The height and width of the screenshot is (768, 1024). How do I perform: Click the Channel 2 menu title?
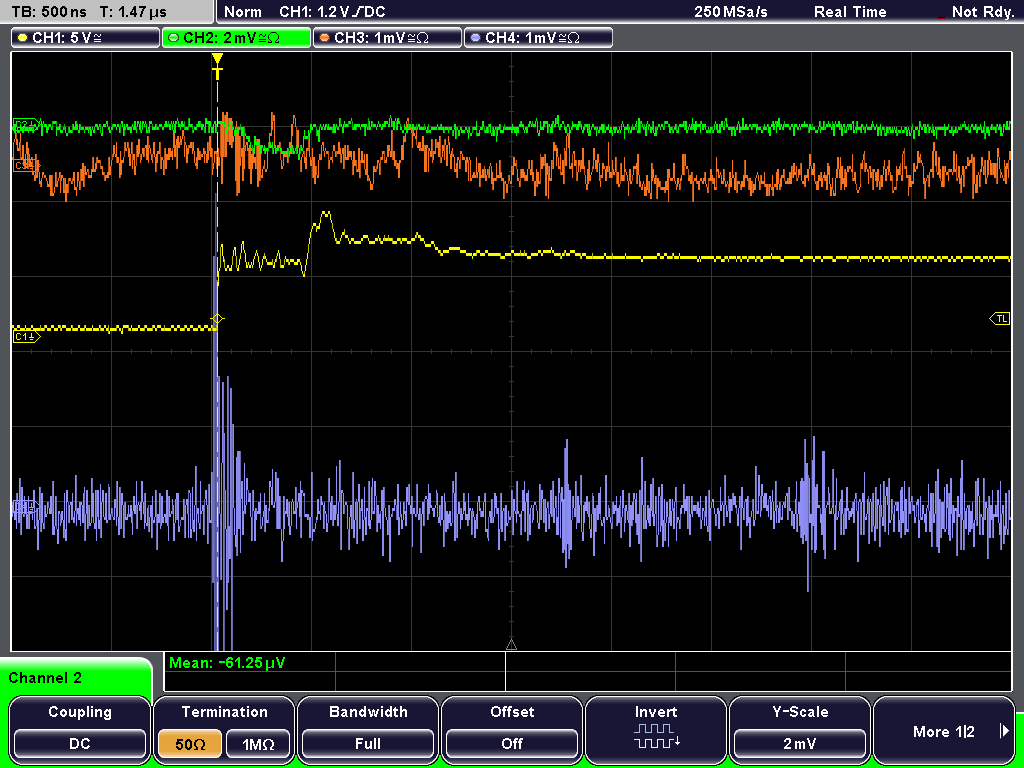point(45,678)
